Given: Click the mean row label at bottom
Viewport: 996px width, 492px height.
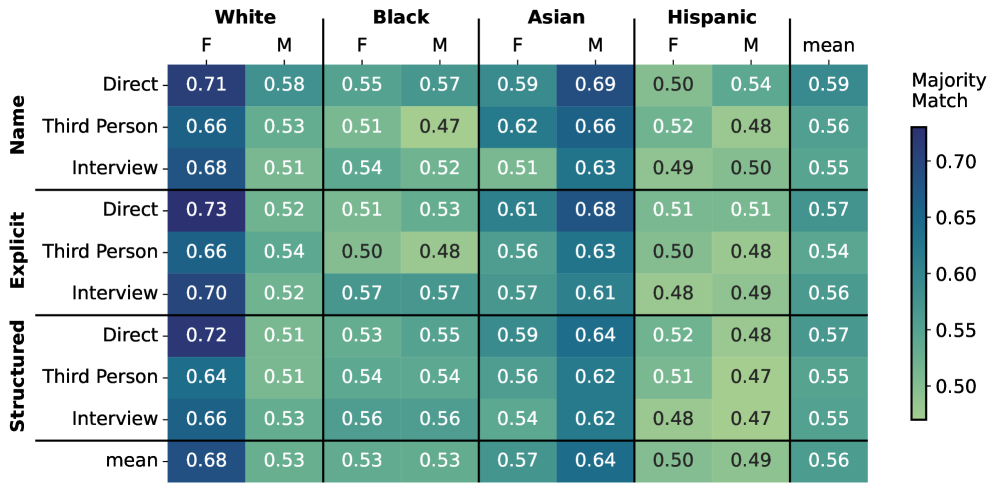Looking at the screenshot, I should click(x=133, y=461).
